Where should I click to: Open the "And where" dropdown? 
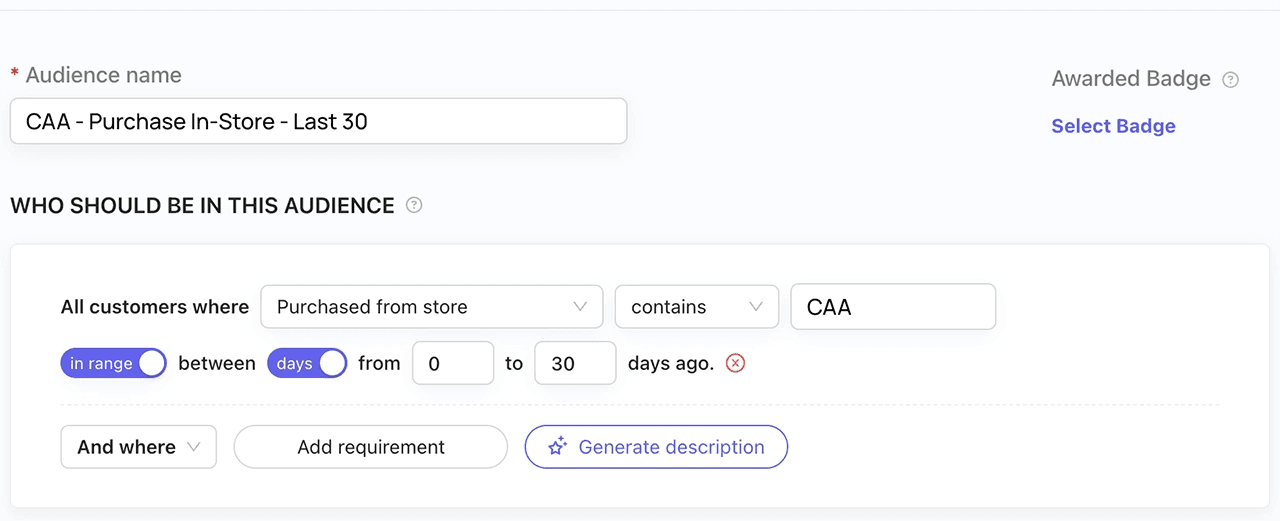coord(138,447)
